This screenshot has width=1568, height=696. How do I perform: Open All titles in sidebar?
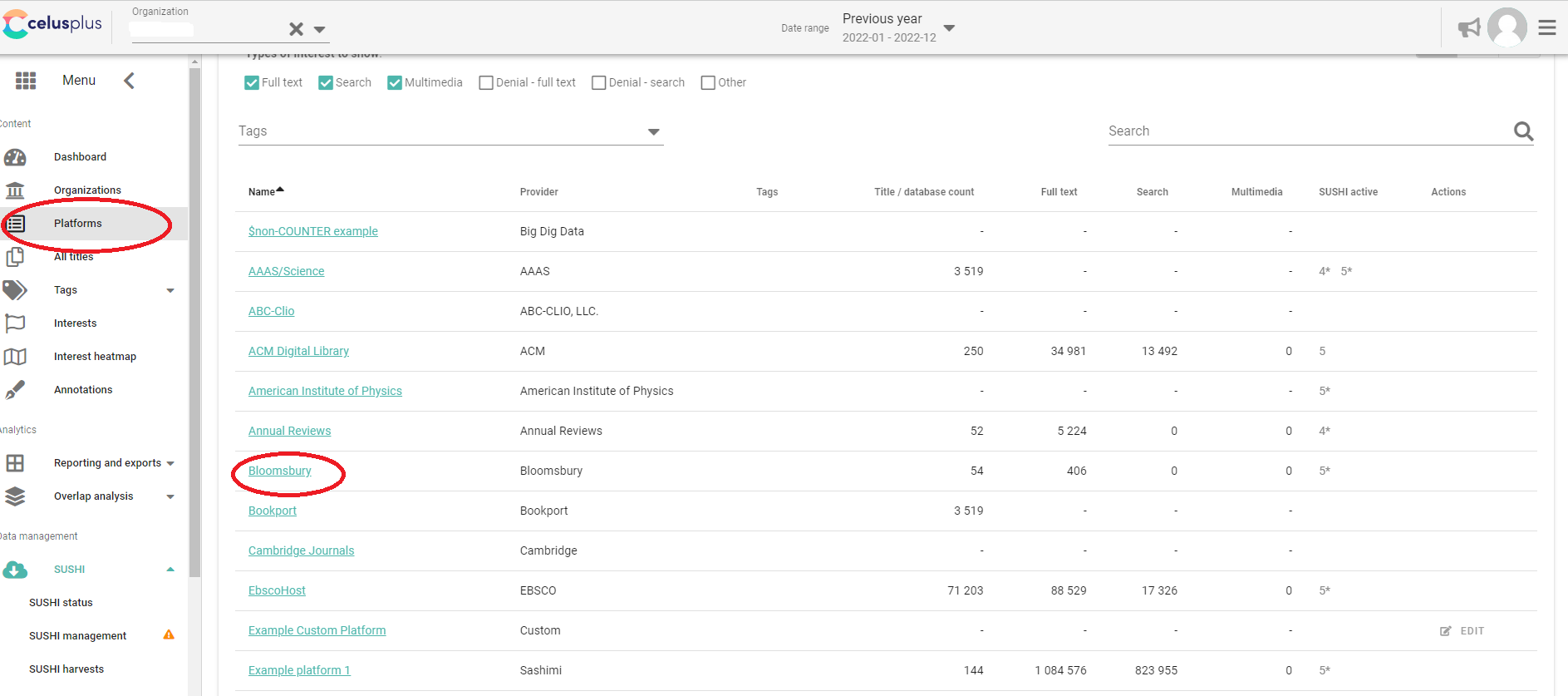[x=73, y=257]
